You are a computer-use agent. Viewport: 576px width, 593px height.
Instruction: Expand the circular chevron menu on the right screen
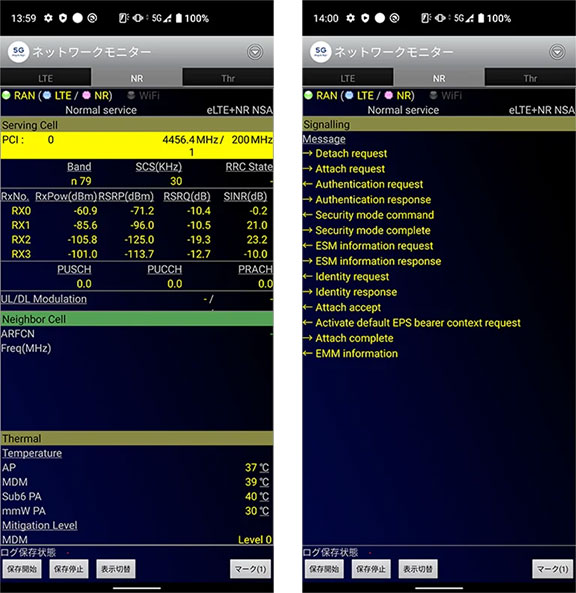[x=557, y=52]
